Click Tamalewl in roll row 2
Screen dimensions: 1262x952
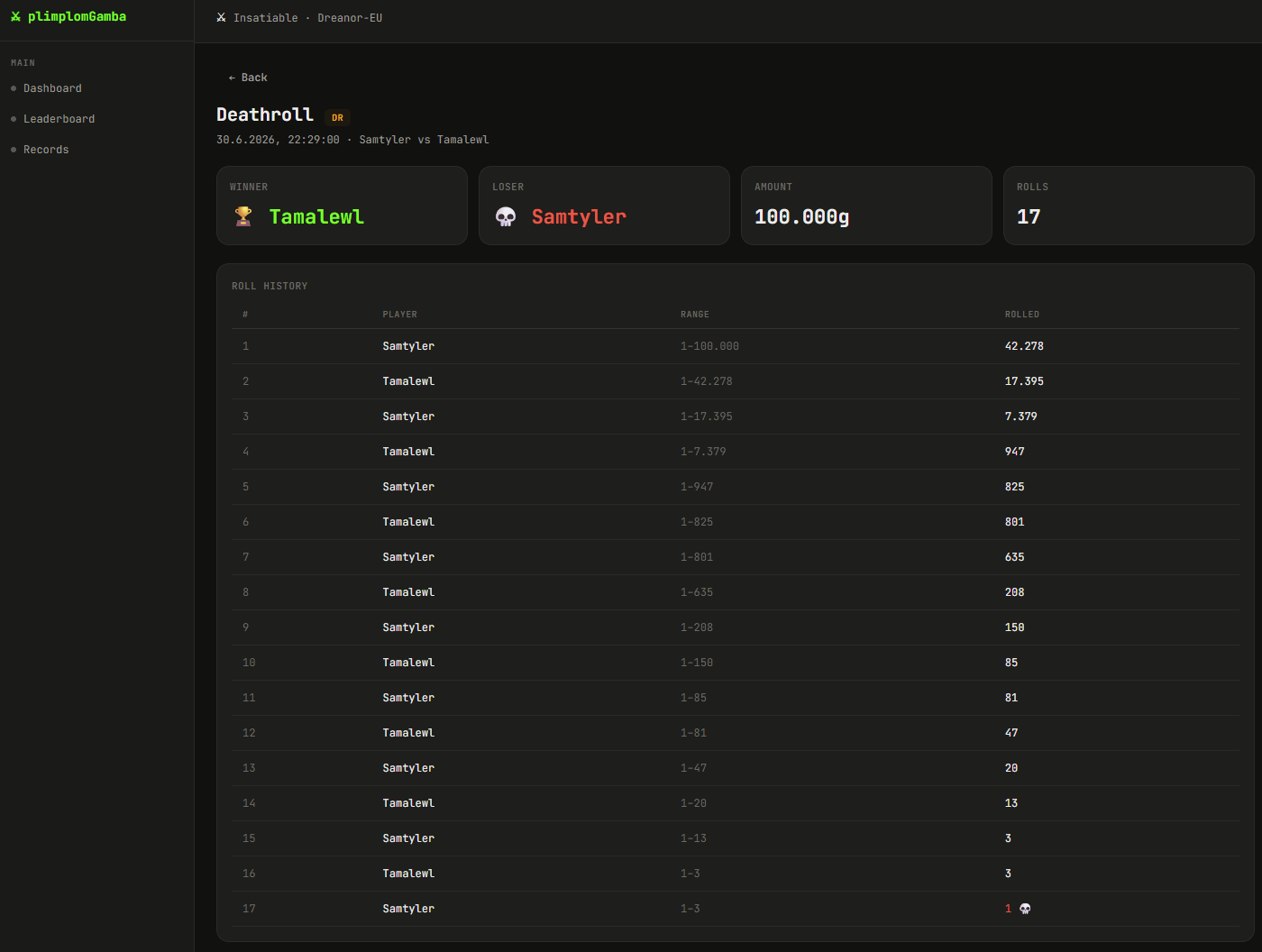click(408, 381)
